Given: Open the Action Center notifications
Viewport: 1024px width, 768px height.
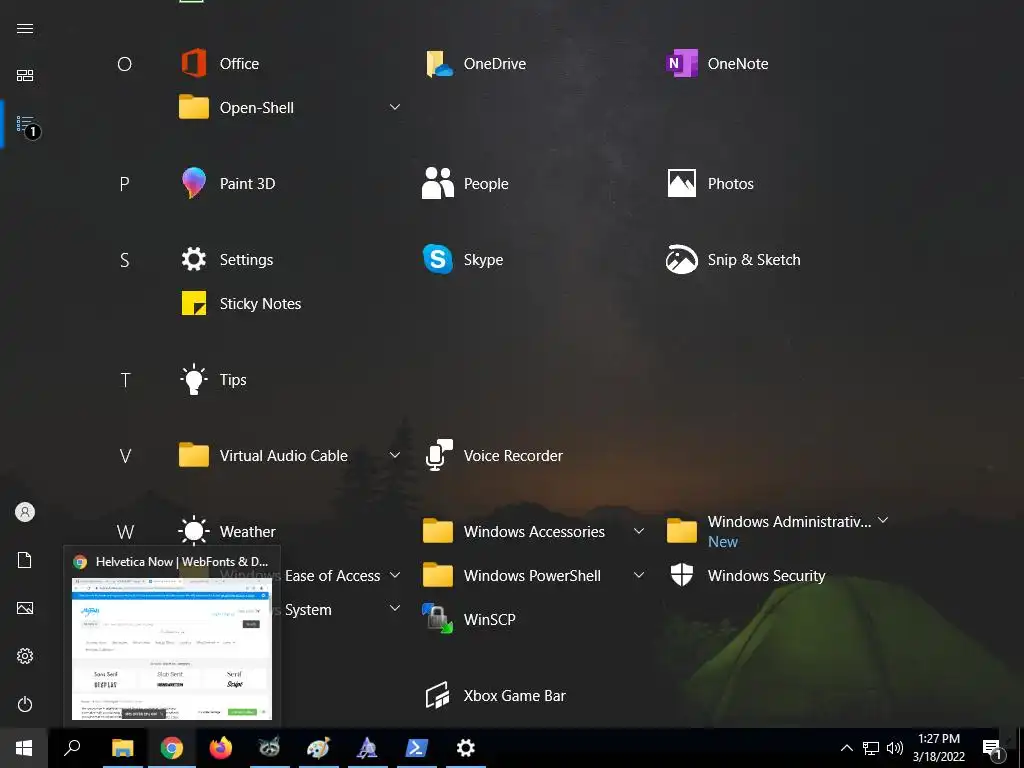Looking at the screenshot, I should (993, 748).
